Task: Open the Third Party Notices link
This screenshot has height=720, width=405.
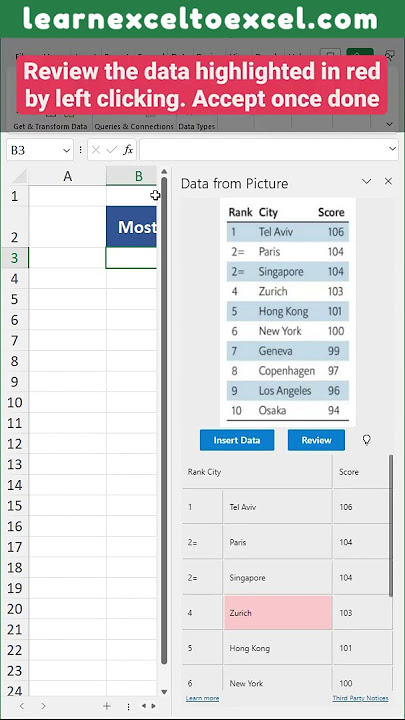Action: point(360,698)
